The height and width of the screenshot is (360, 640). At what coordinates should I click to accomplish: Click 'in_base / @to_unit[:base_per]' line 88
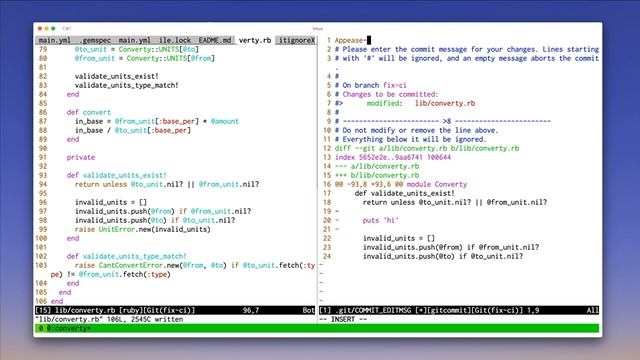(133, 130)
